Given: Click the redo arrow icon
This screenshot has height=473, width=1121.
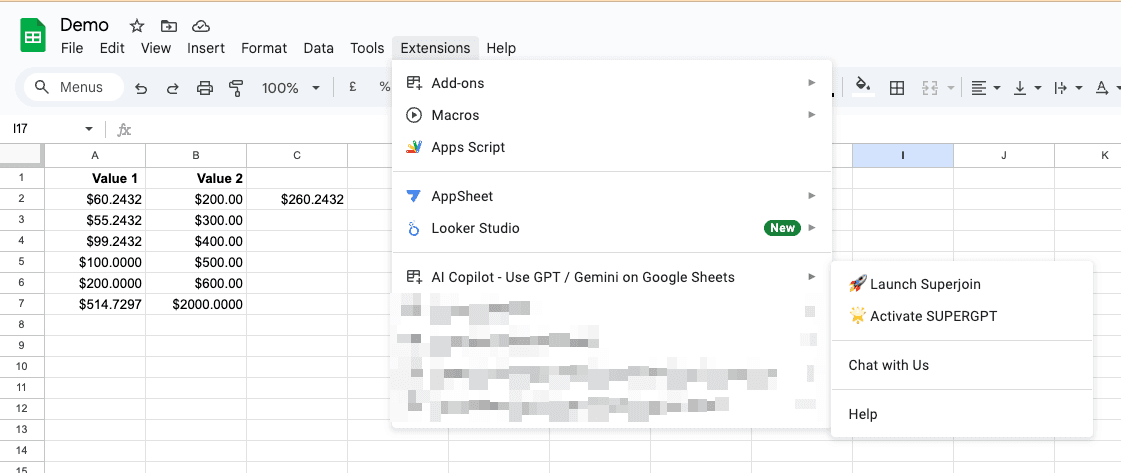Looking at the screenshot, I should click(x=172, y=88).
